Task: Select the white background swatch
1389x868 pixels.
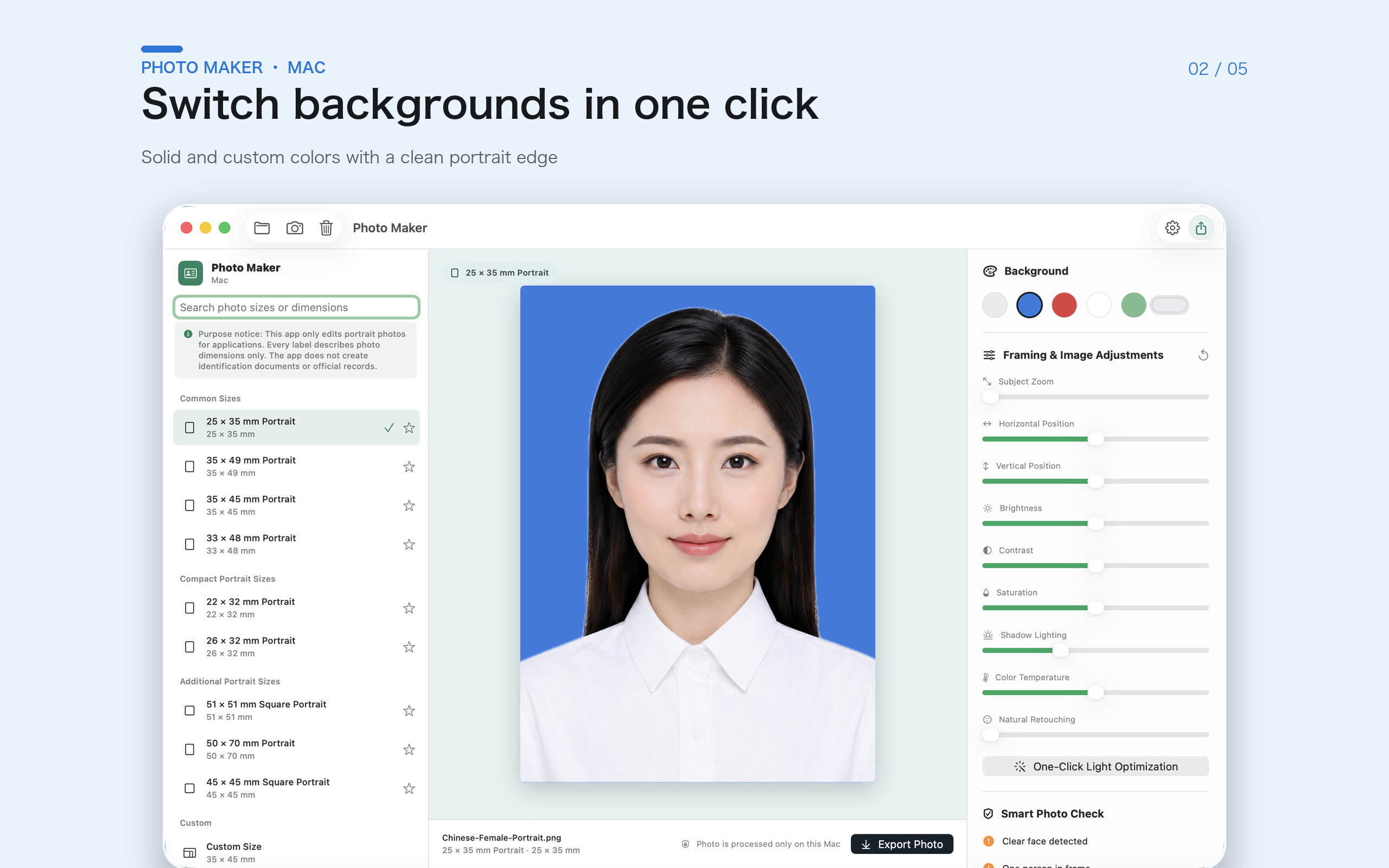Action: pos(1099,305)
